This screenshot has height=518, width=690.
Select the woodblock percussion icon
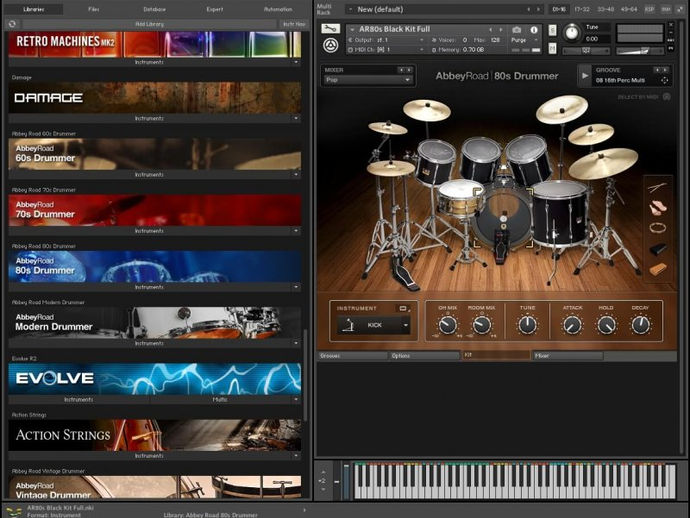coord(658,269)
